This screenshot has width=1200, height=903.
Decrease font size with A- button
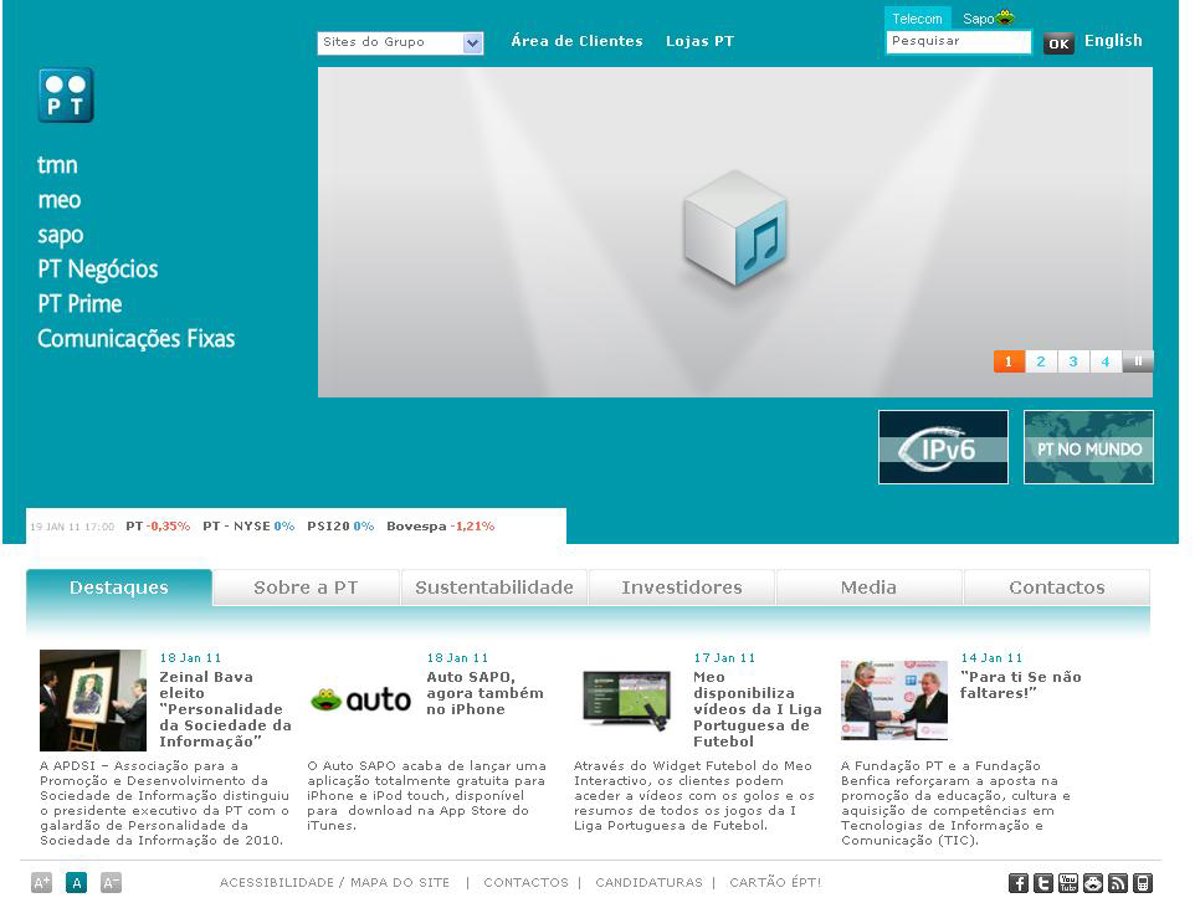point(111,883)
